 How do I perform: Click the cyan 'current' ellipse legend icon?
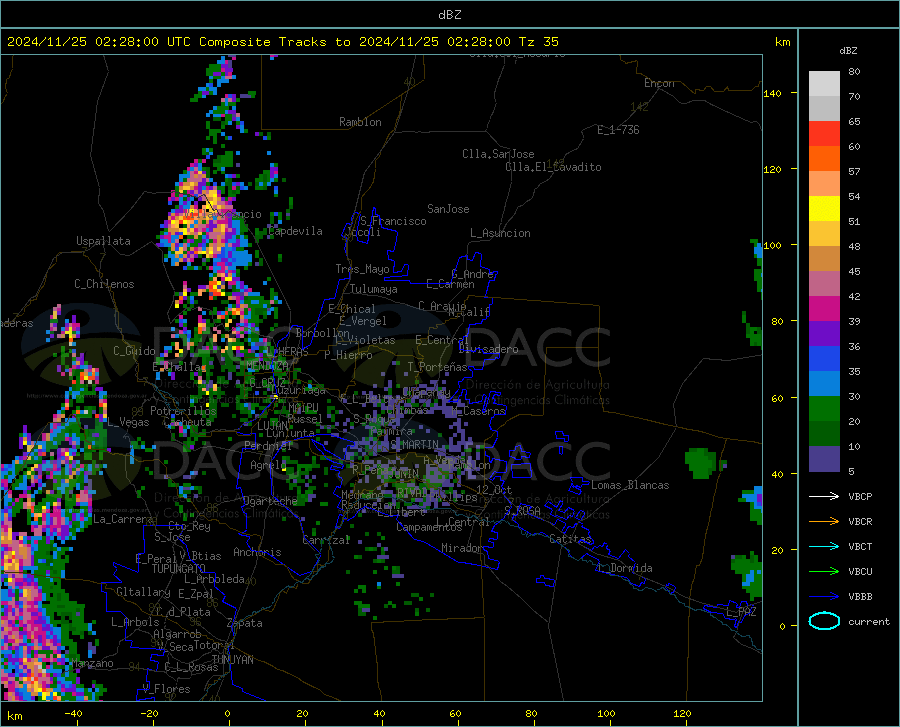tap(824, 621)
